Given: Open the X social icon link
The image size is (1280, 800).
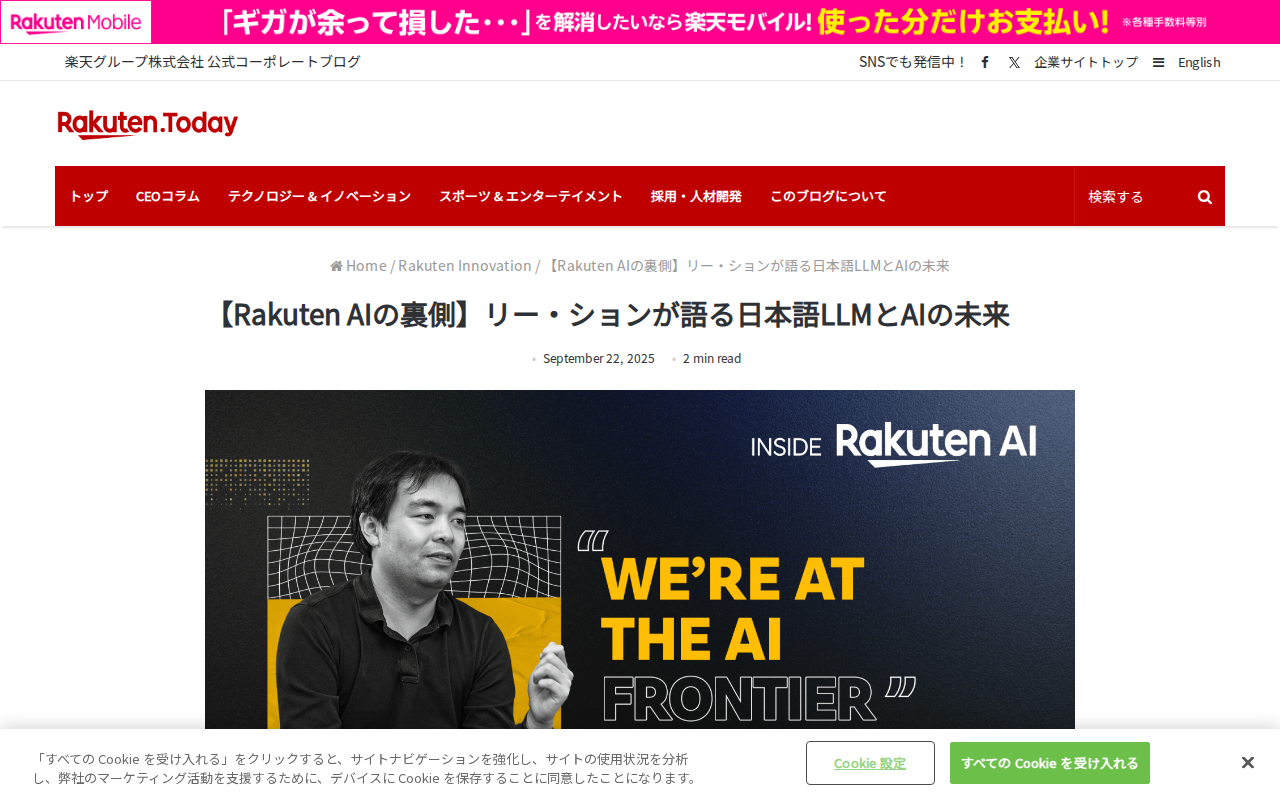Looking at the screenshot, I should coord(1014,62).
